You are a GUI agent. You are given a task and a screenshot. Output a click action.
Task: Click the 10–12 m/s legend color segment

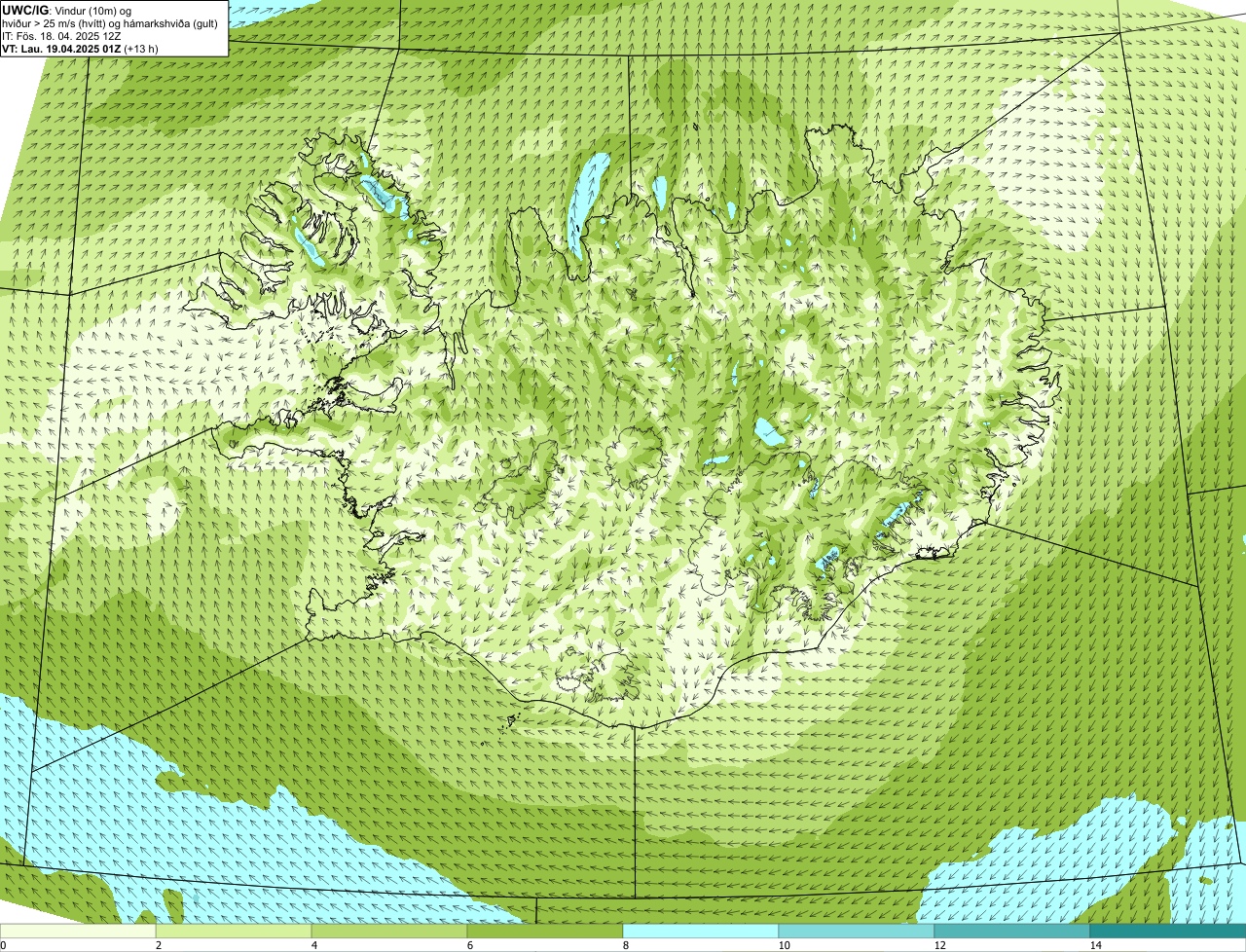[857, 931]
